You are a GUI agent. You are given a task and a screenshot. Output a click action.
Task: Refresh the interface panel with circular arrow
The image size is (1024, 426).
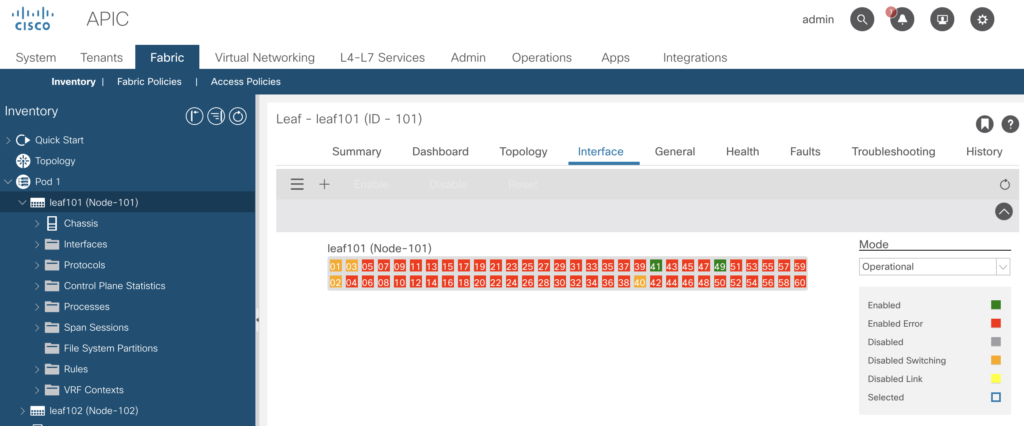tap(1004, 185)
